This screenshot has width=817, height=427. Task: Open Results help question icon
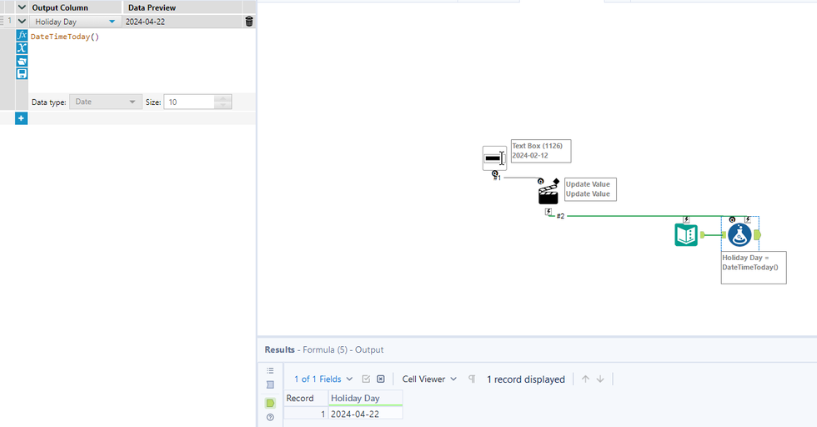tap(270, 417)
